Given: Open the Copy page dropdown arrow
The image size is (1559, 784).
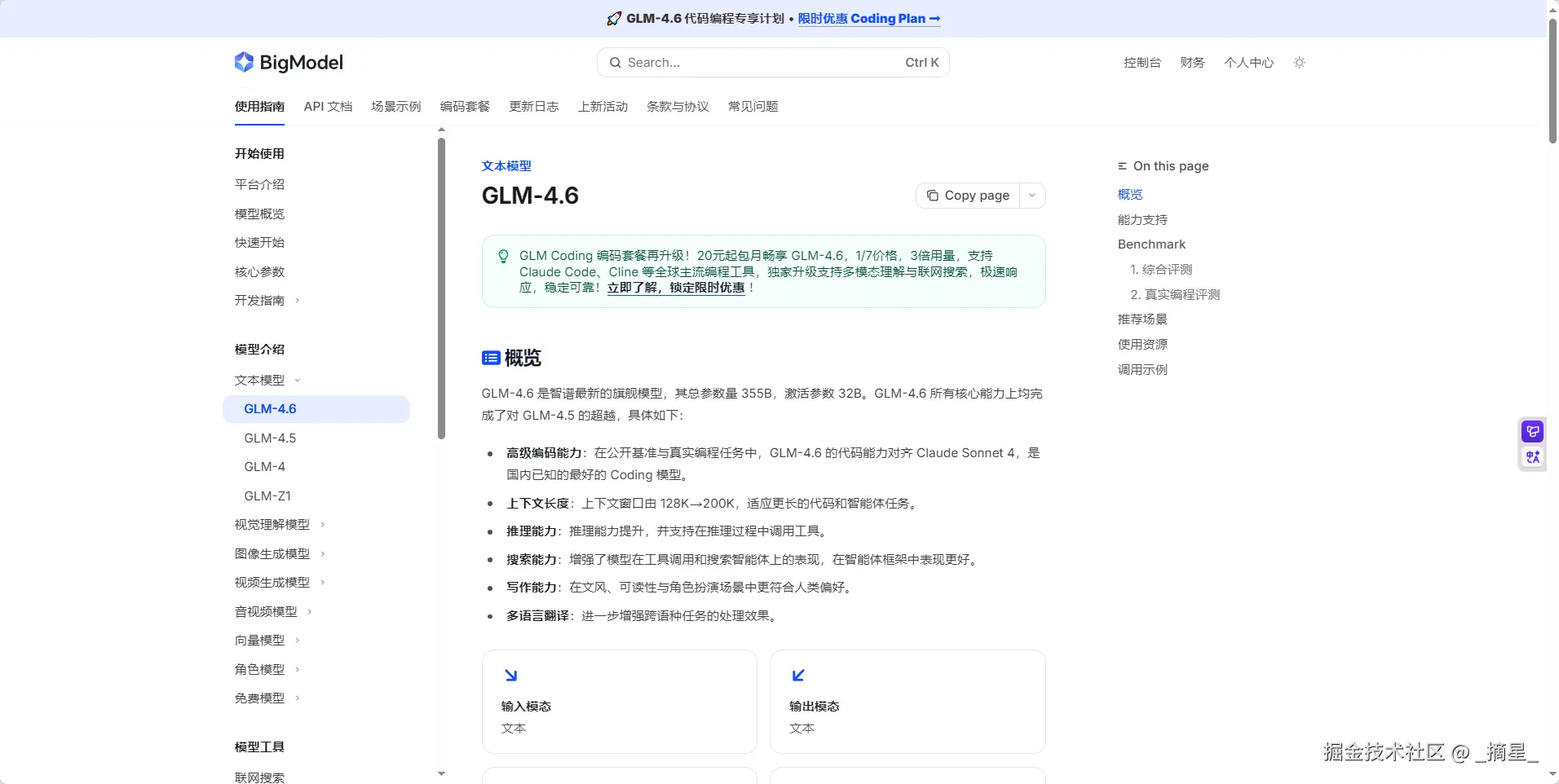Looking at the screenshot, I should 1032,196.
